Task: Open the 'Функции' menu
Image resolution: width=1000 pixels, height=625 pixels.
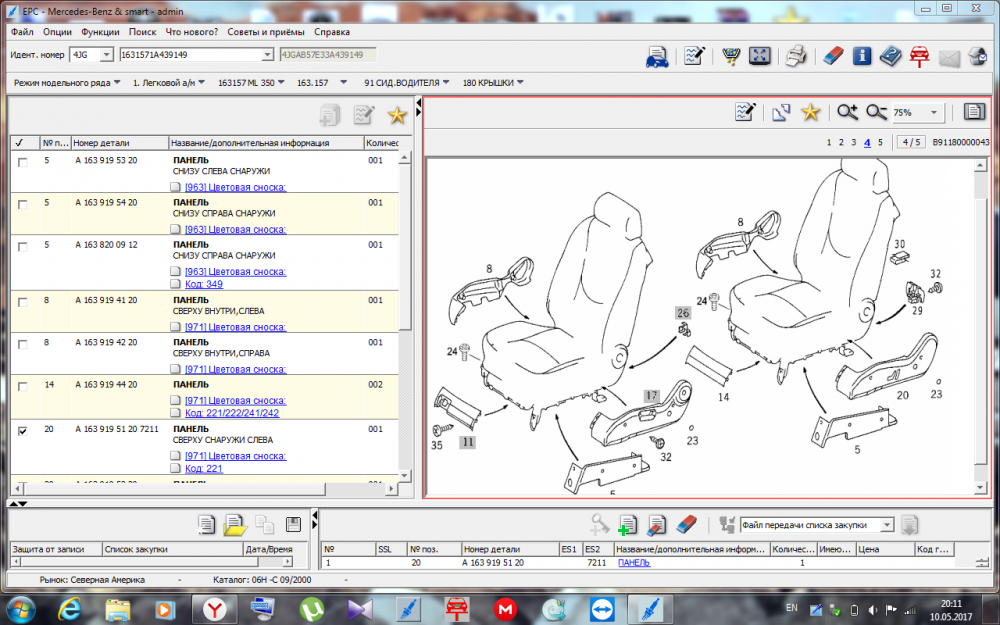Action: pos(100,32)
